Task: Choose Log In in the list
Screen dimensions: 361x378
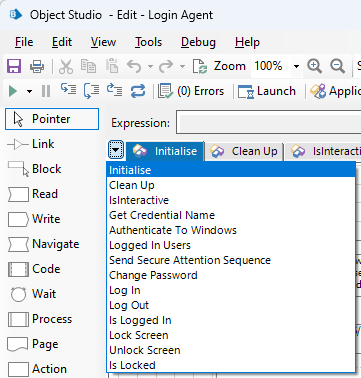Action: click(x=231, y=290)
